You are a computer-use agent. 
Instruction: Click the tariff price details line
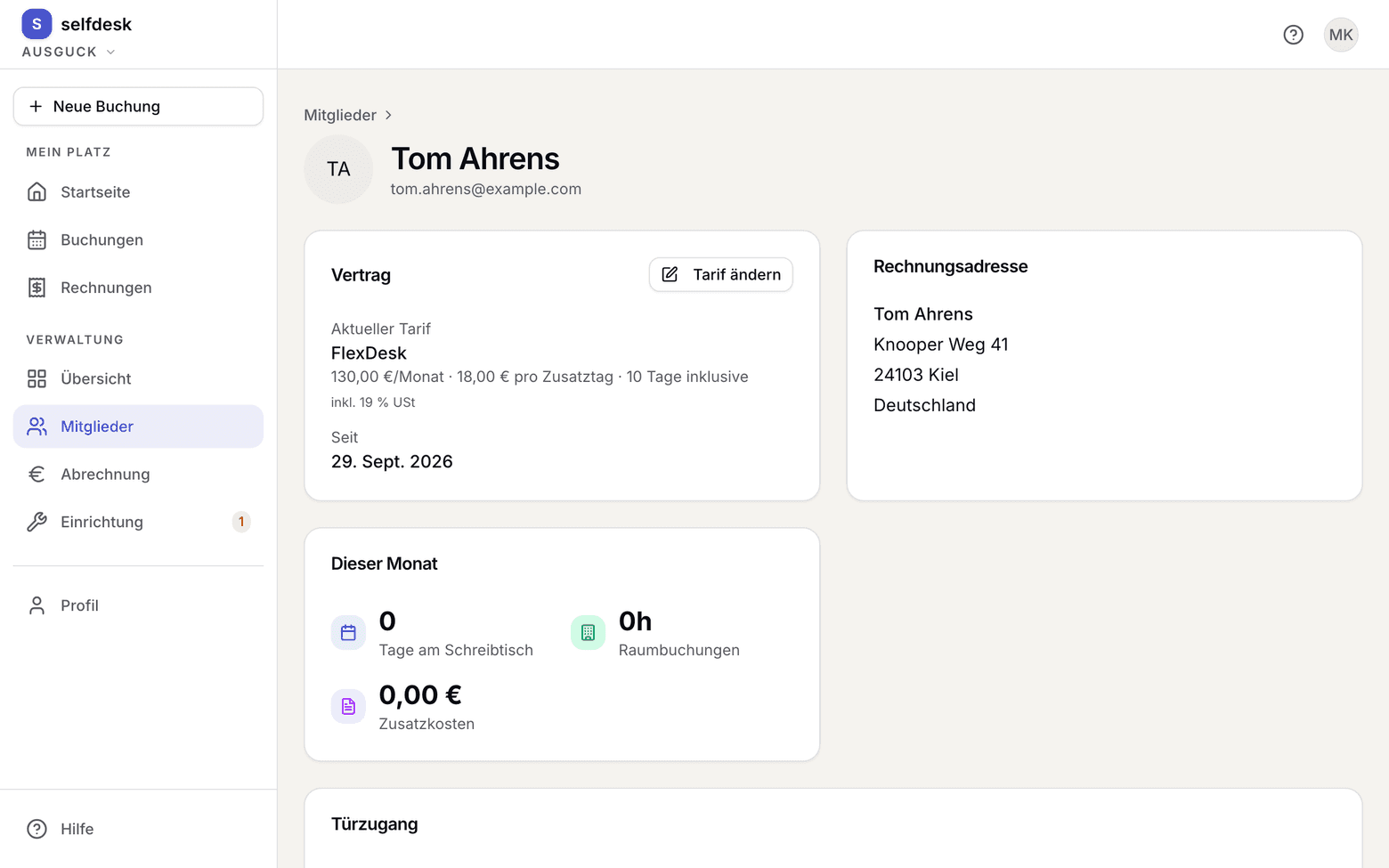click(540, 377)
